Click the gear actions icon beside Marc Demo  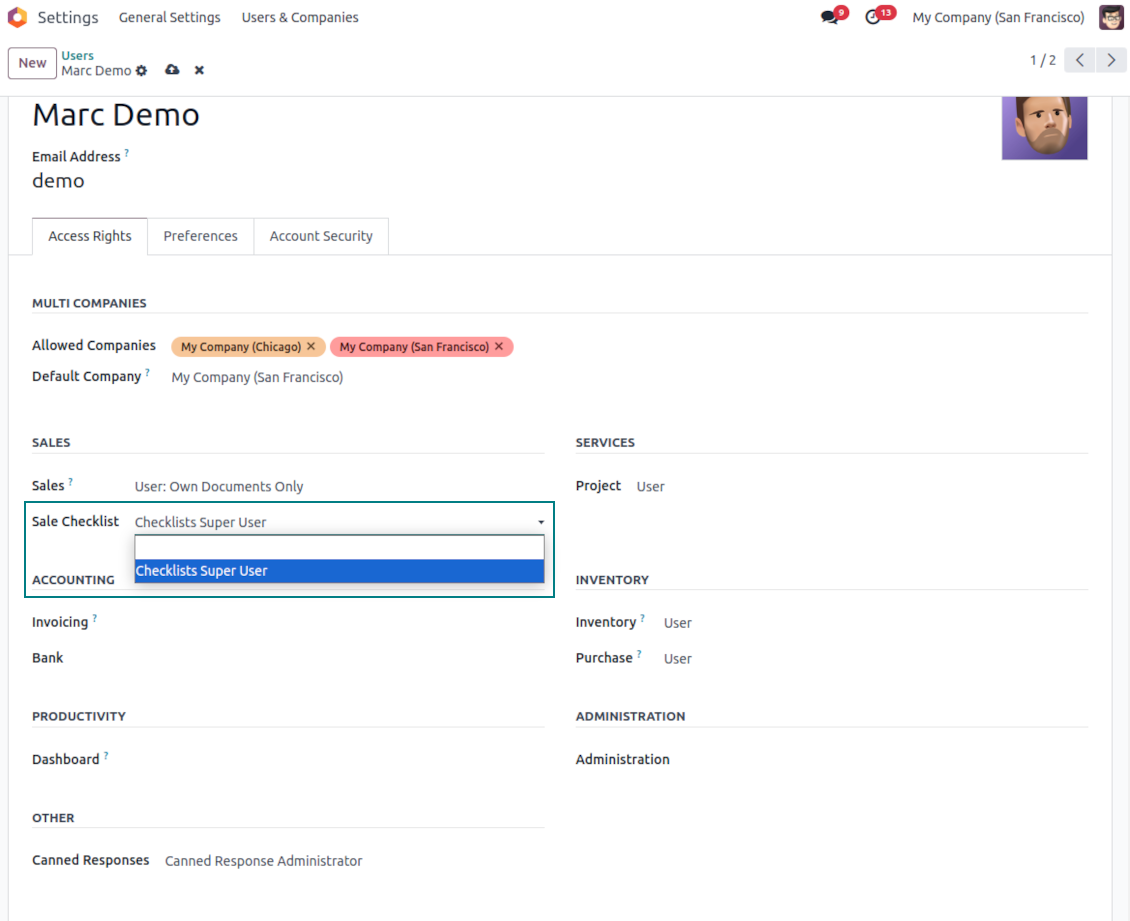tap(141, 71)
